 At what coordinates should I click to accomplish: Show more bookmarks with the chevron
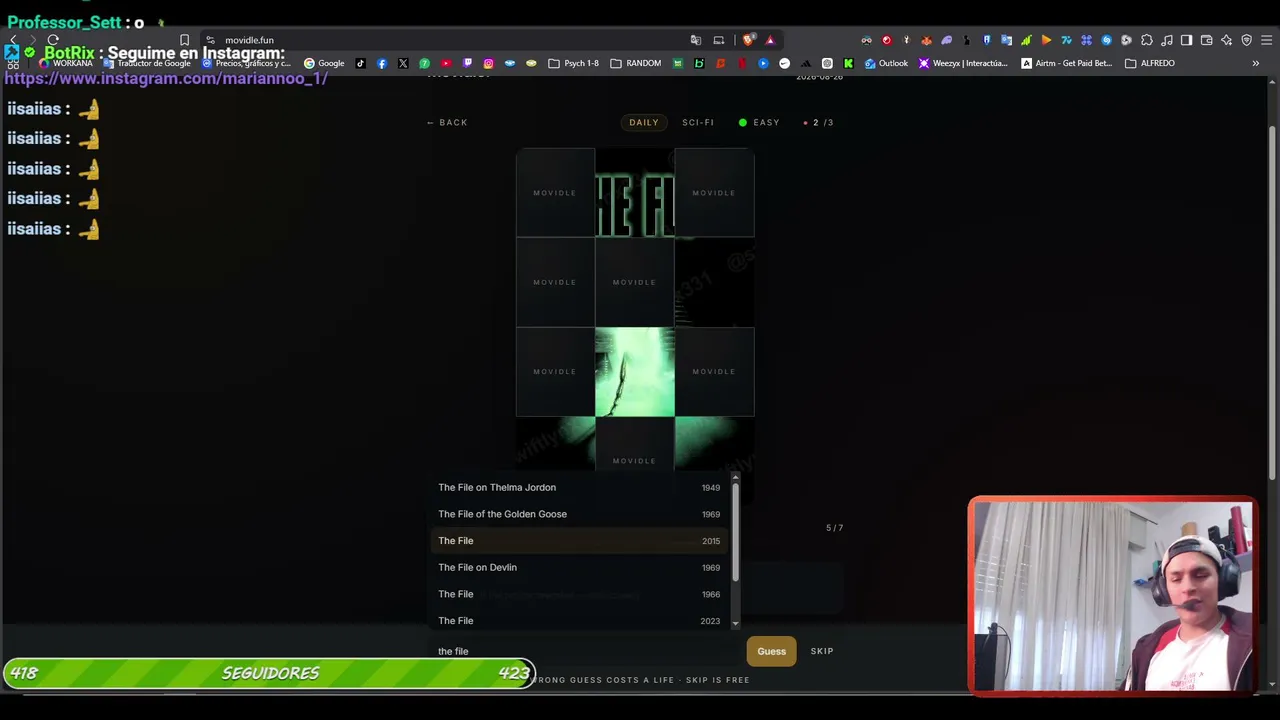point(1255,63)
